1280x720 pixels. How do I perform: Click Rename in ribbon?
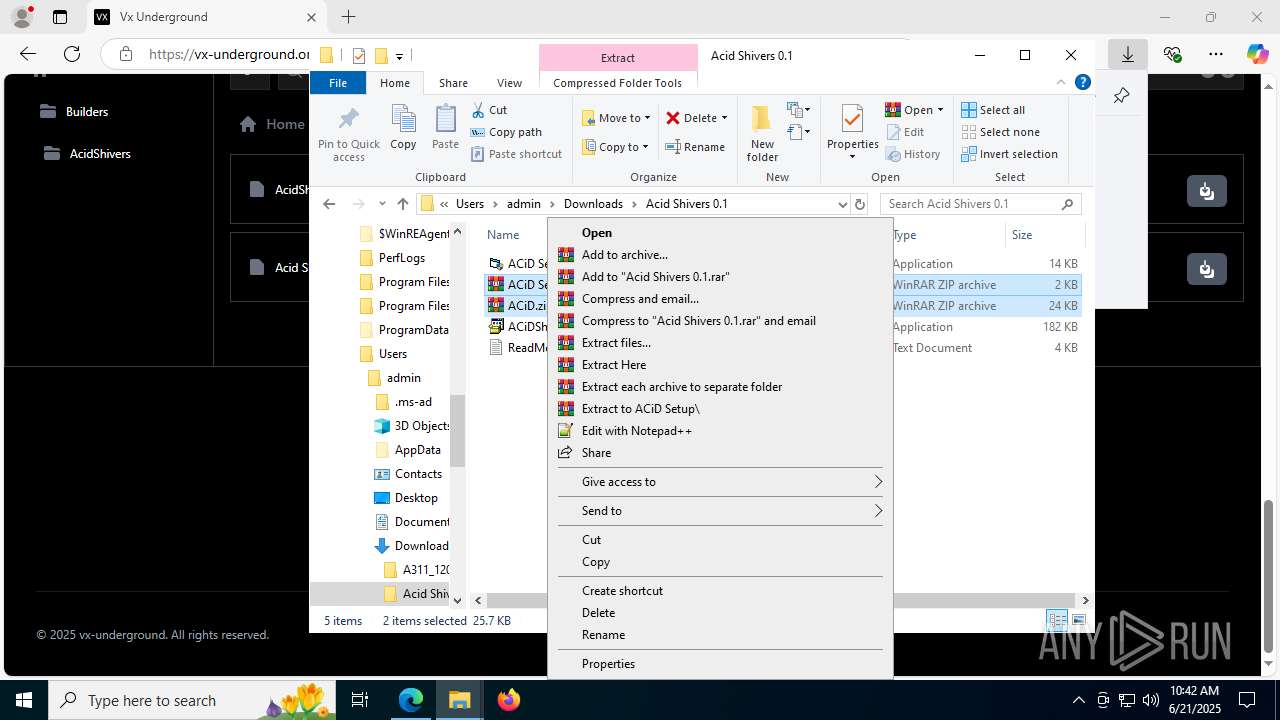[696, 147]
